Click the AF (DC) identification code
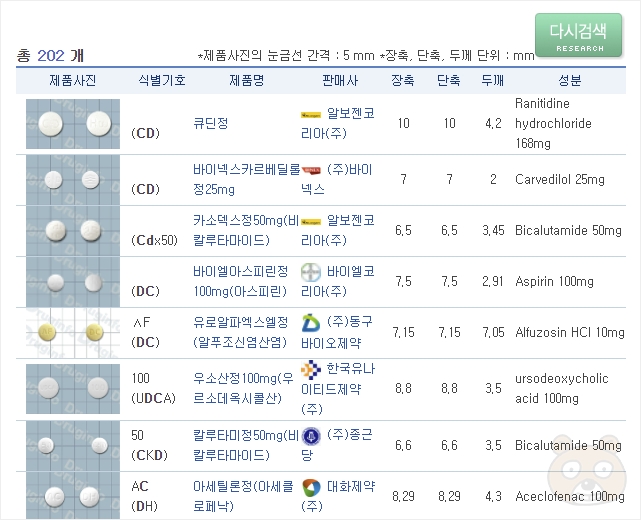Image resolution: width=641 pixels, height=520 pixels. click(146, 332)
